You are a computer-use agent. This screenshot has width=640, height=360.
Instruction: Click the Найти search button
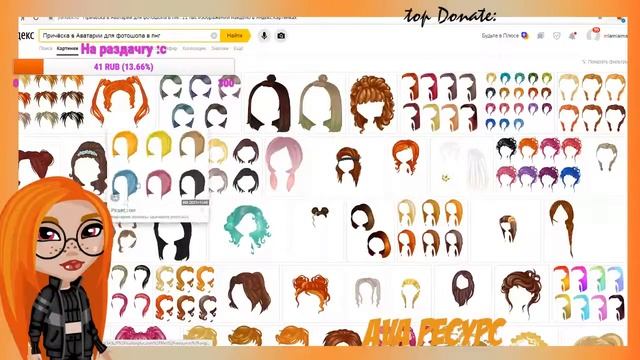[x=235, y=36]
